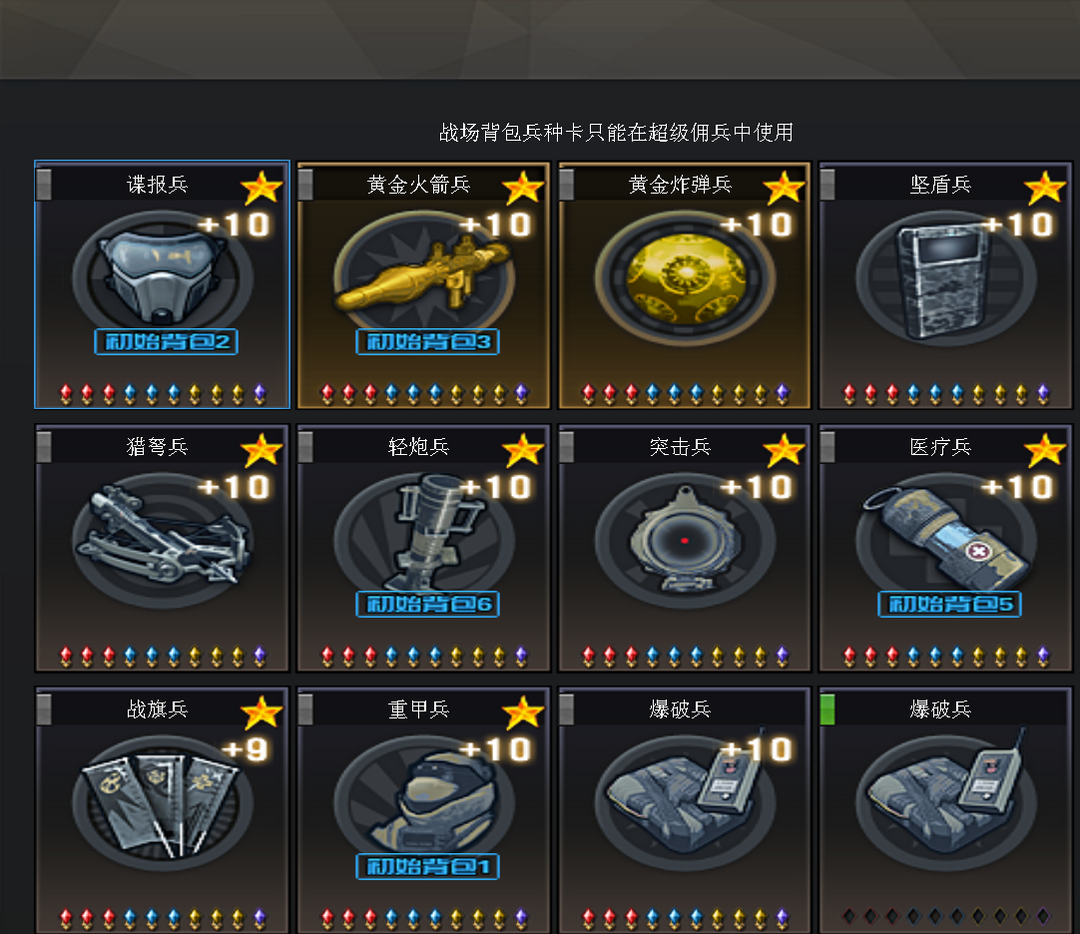
Task: Click the 初始背包1 label on 重甲兵
Action: [x=428, y=866]
